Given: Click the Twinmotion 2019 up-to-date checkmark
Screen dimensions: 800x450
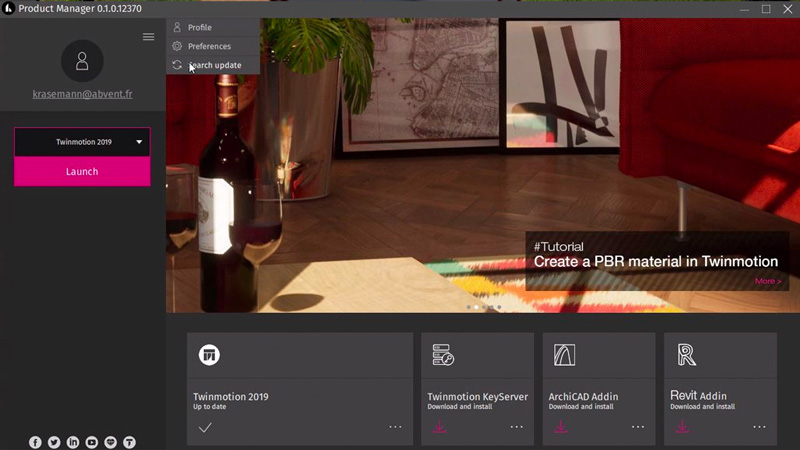Looking at the screenshot, I should coord(205,427).
